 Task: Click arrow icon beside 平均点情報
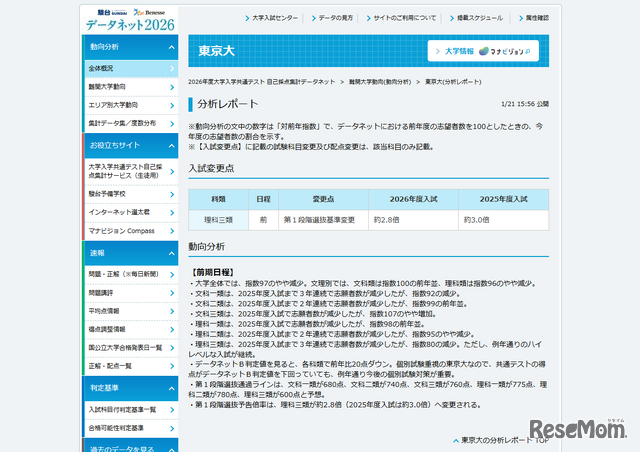[172, 312]
